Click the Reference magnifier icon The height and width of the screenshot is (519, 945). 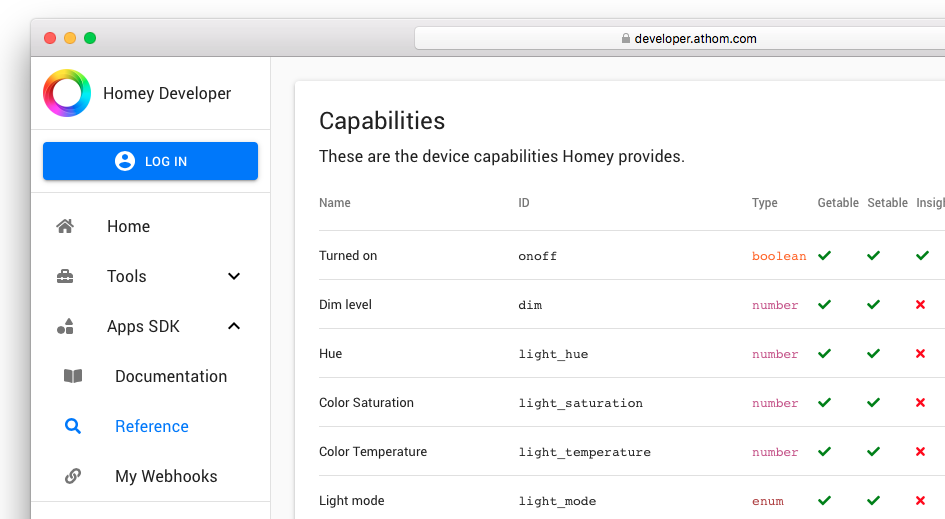coord(73,426)
